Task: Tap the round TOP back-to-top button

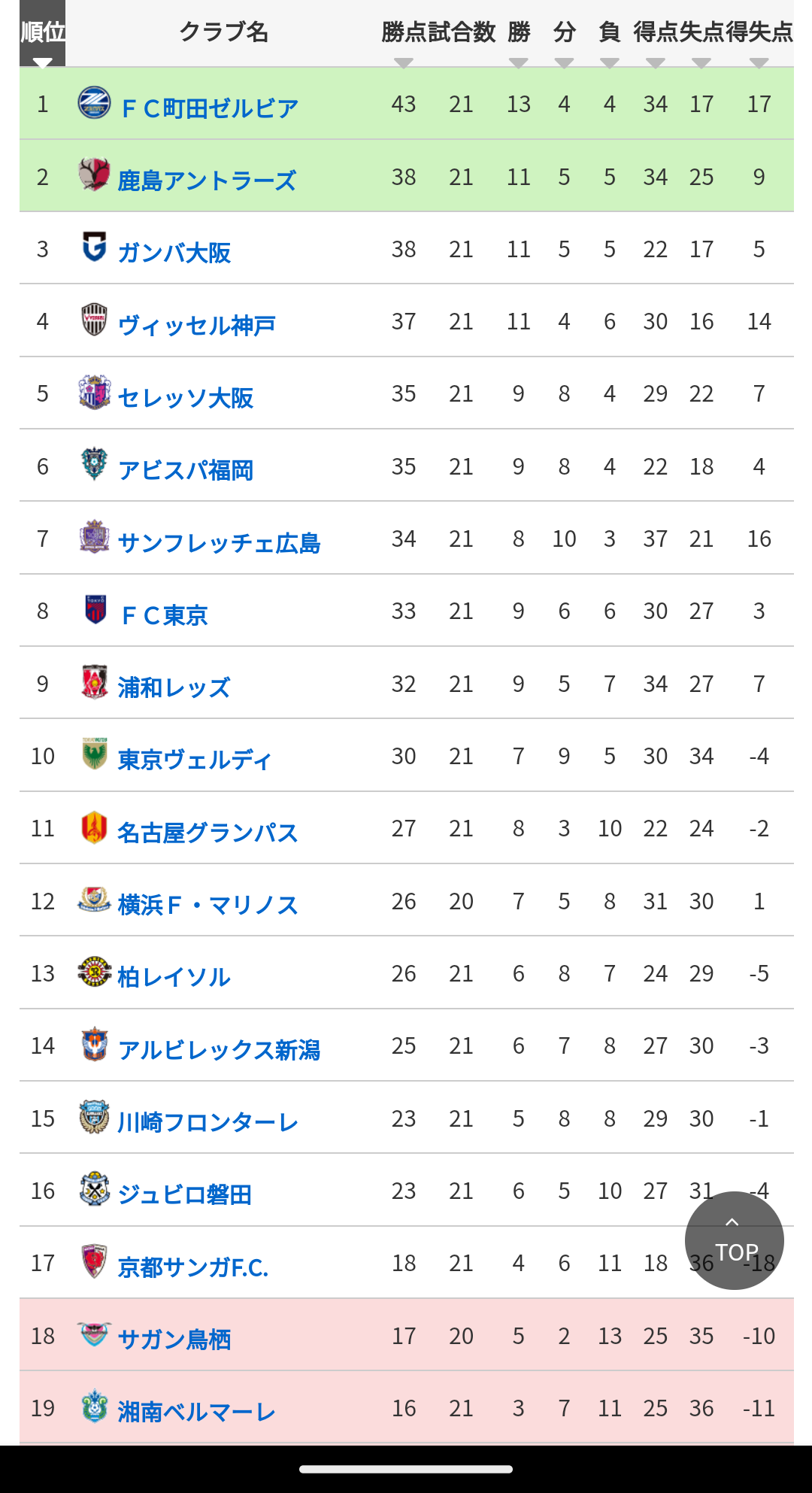Action: coord(734,1240)
